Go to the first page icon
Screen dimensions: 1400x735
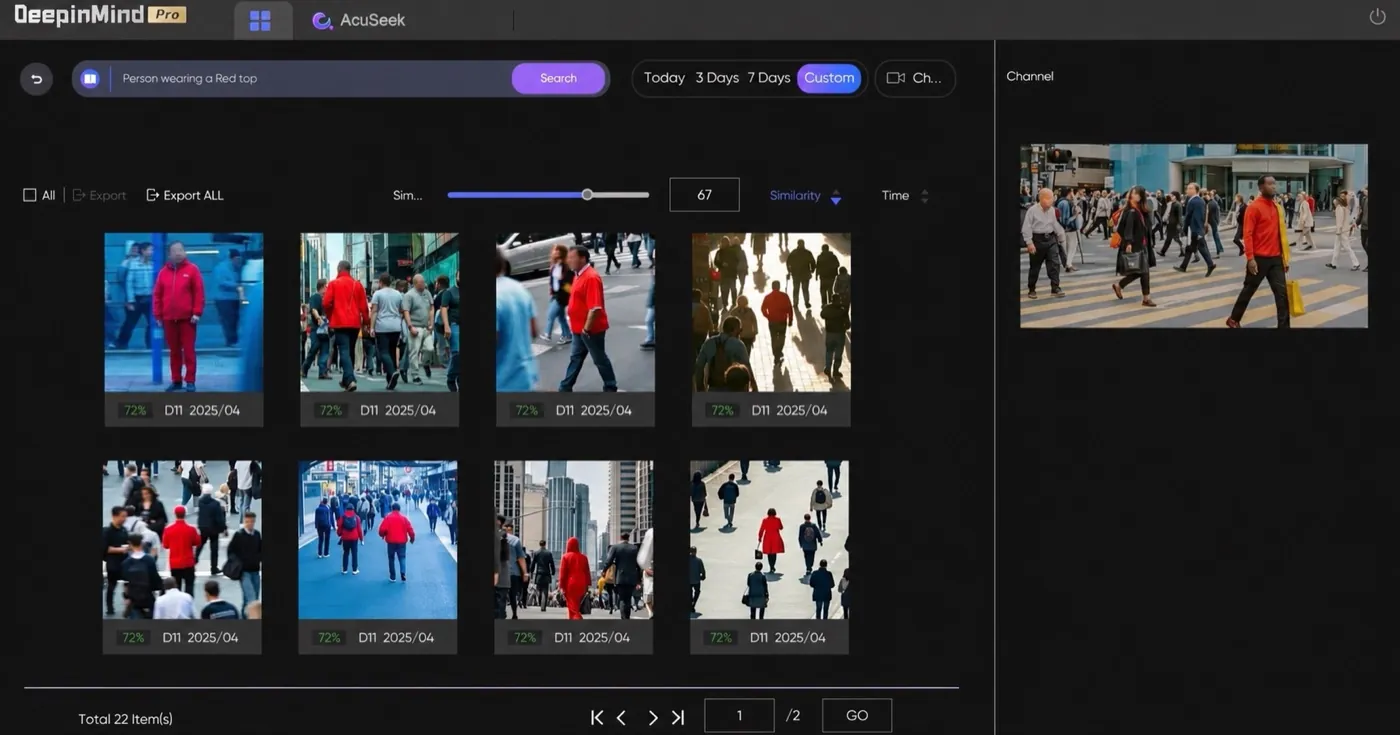597,717
